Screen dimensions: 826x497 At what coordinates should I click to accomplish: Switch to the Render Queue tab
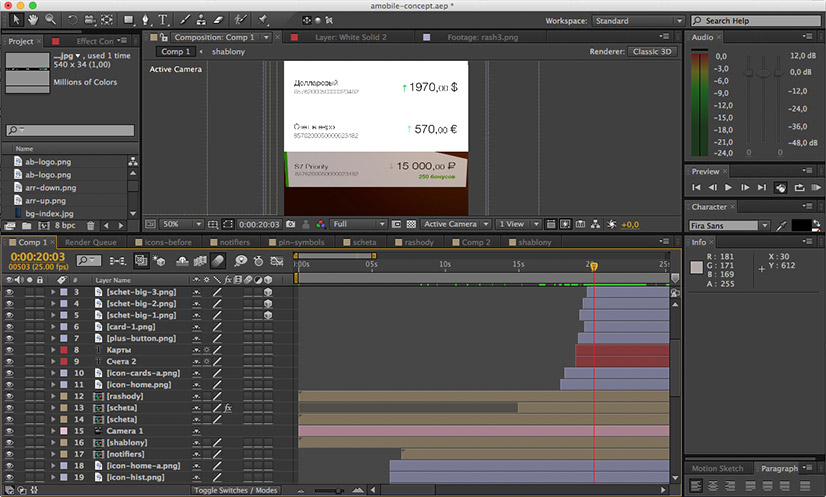point(90,242)
